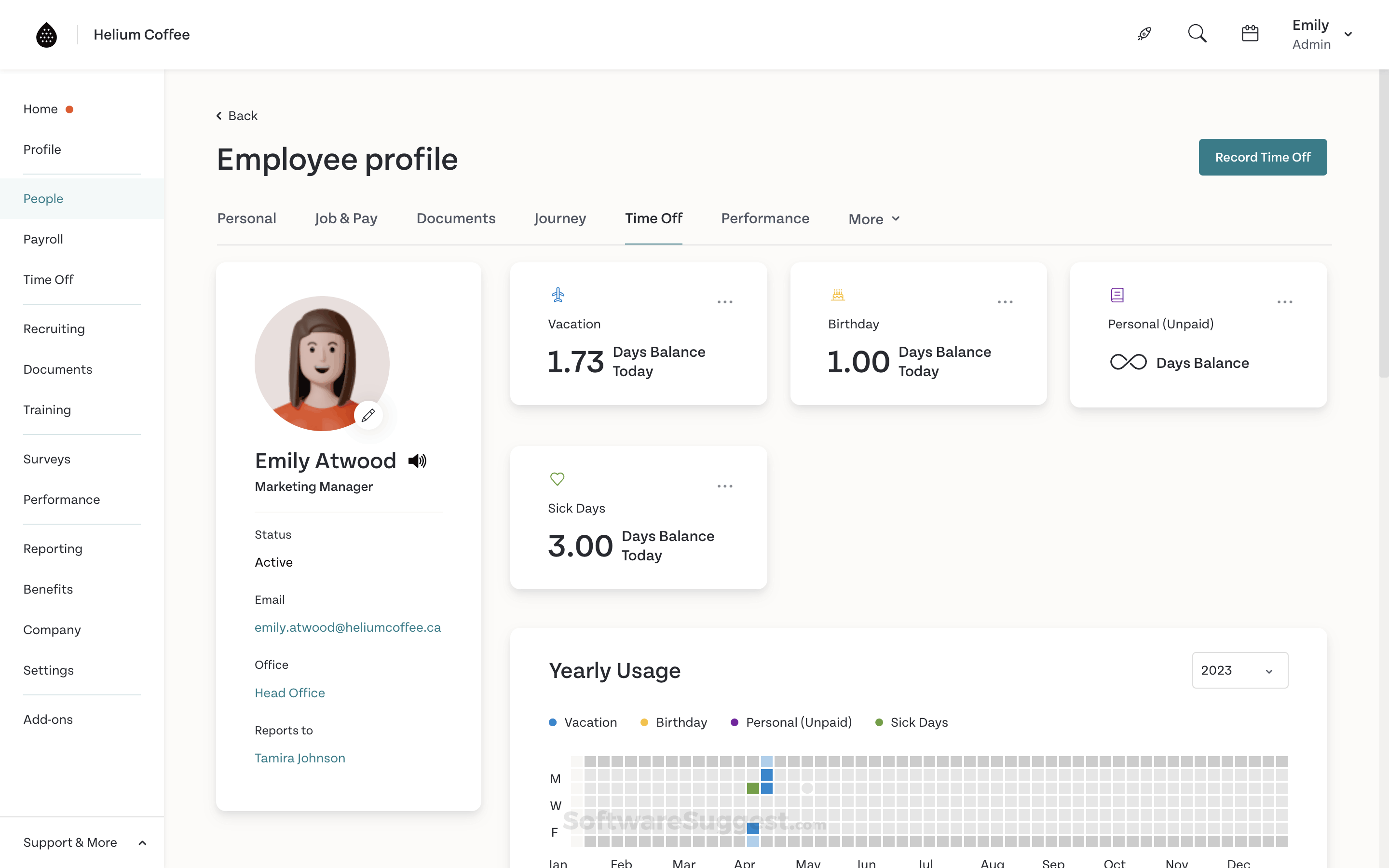Open the calendar icon in the top bar

(1250, 33)
